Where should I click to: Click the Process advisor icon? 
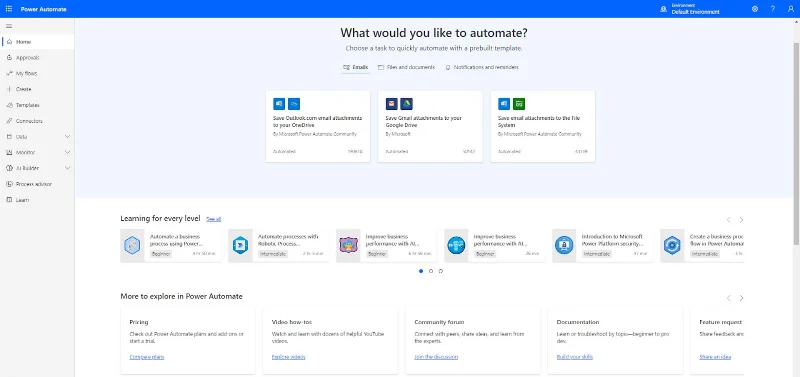click(x=10, y=184)
